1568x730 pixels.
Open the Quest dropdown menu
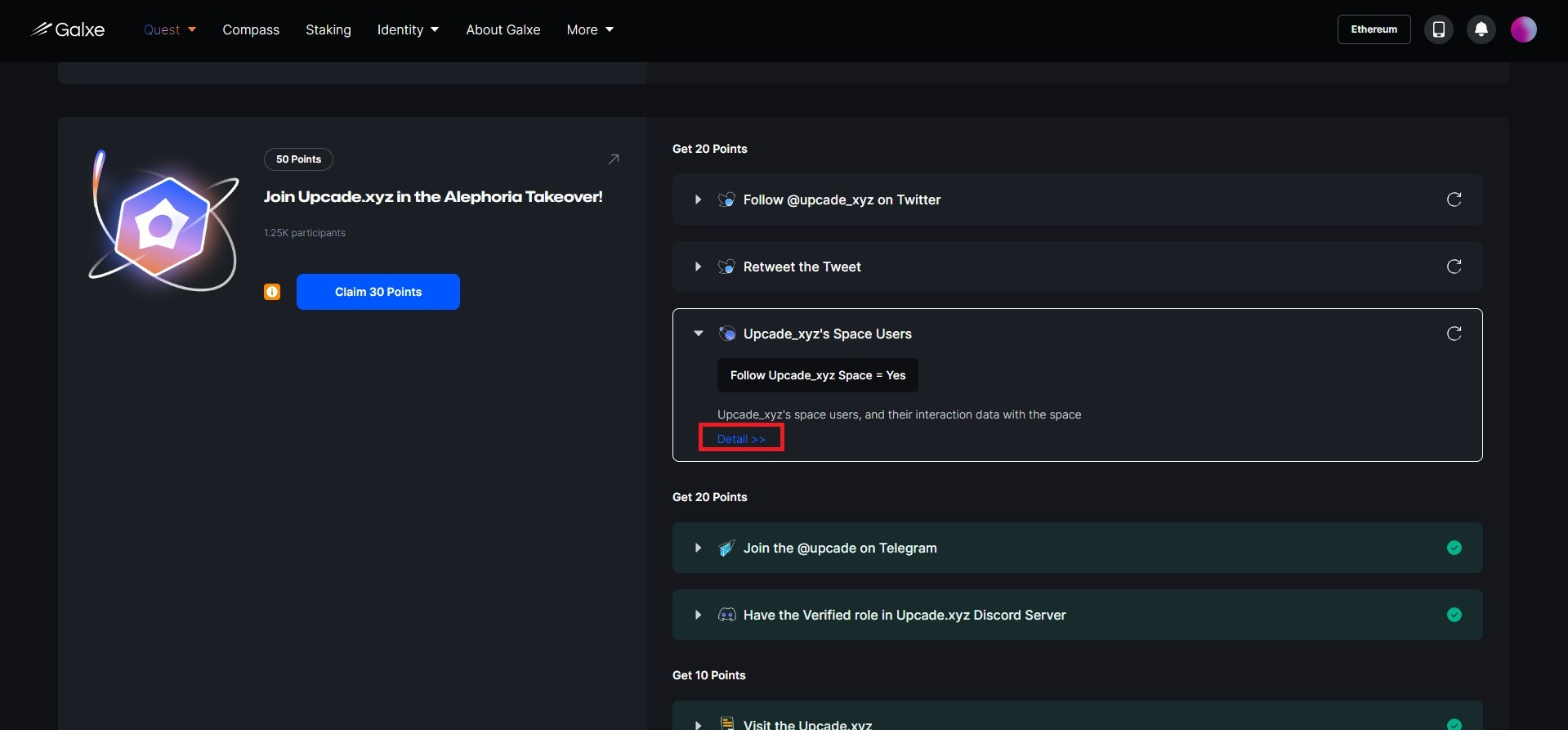coord(170,29)
